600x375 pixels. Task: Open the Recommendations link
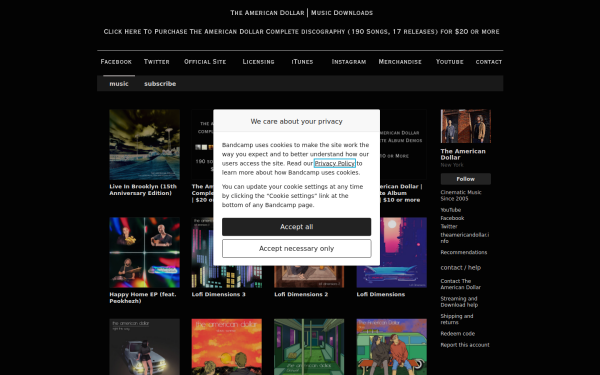[464, 252]
